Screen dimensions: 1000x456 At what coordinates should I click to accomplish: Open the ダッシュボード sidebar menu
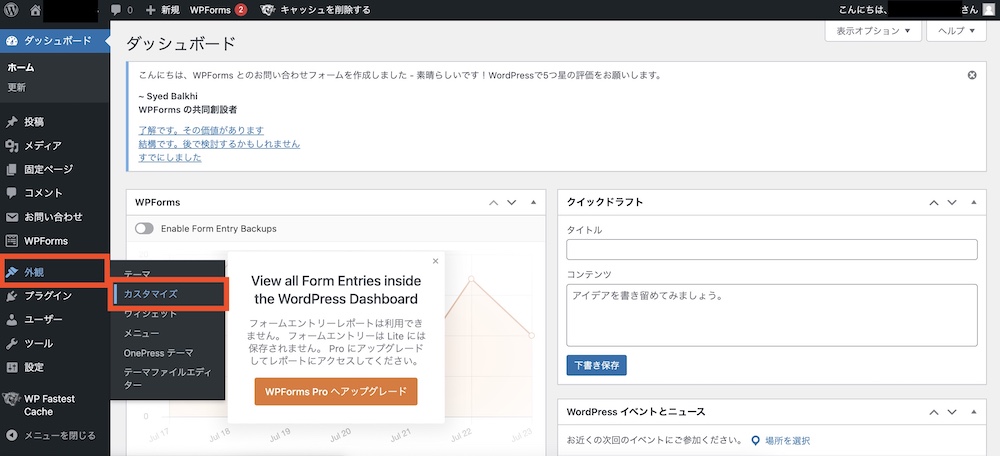pyautogui.click(x=55, y=41)
